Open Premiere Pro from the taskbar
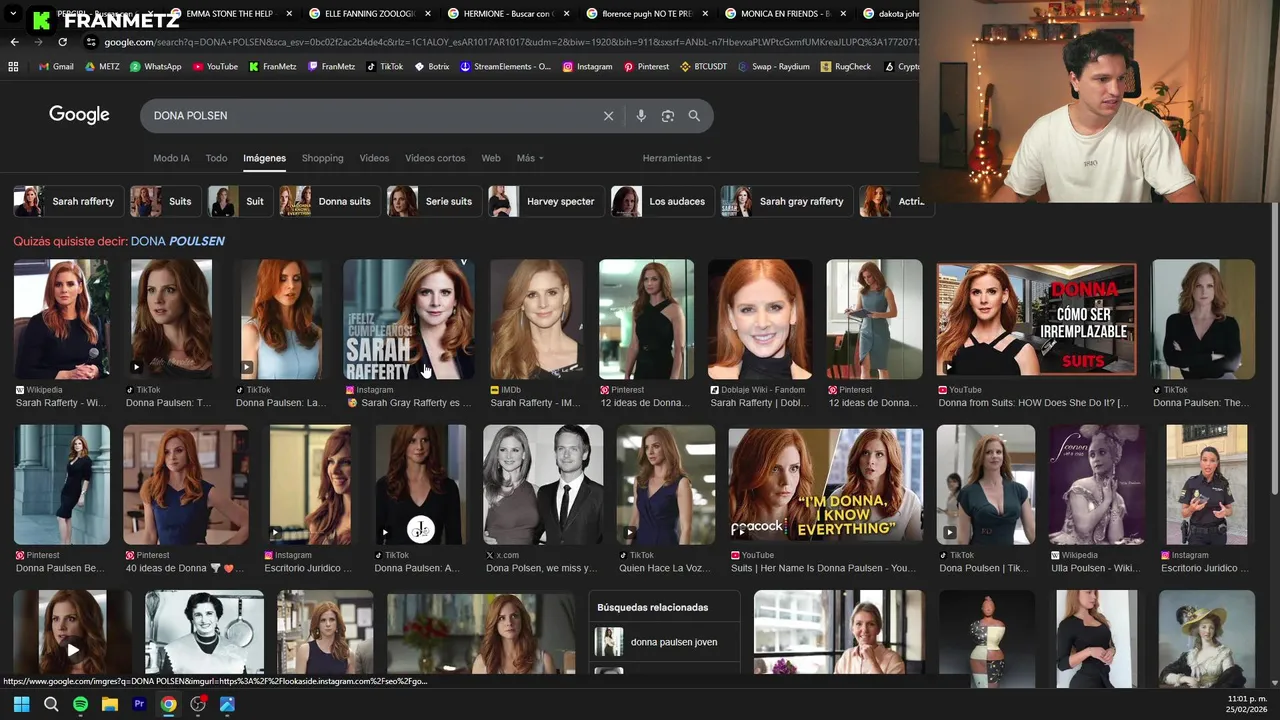Screen dimensions: 1280x720 139,704
